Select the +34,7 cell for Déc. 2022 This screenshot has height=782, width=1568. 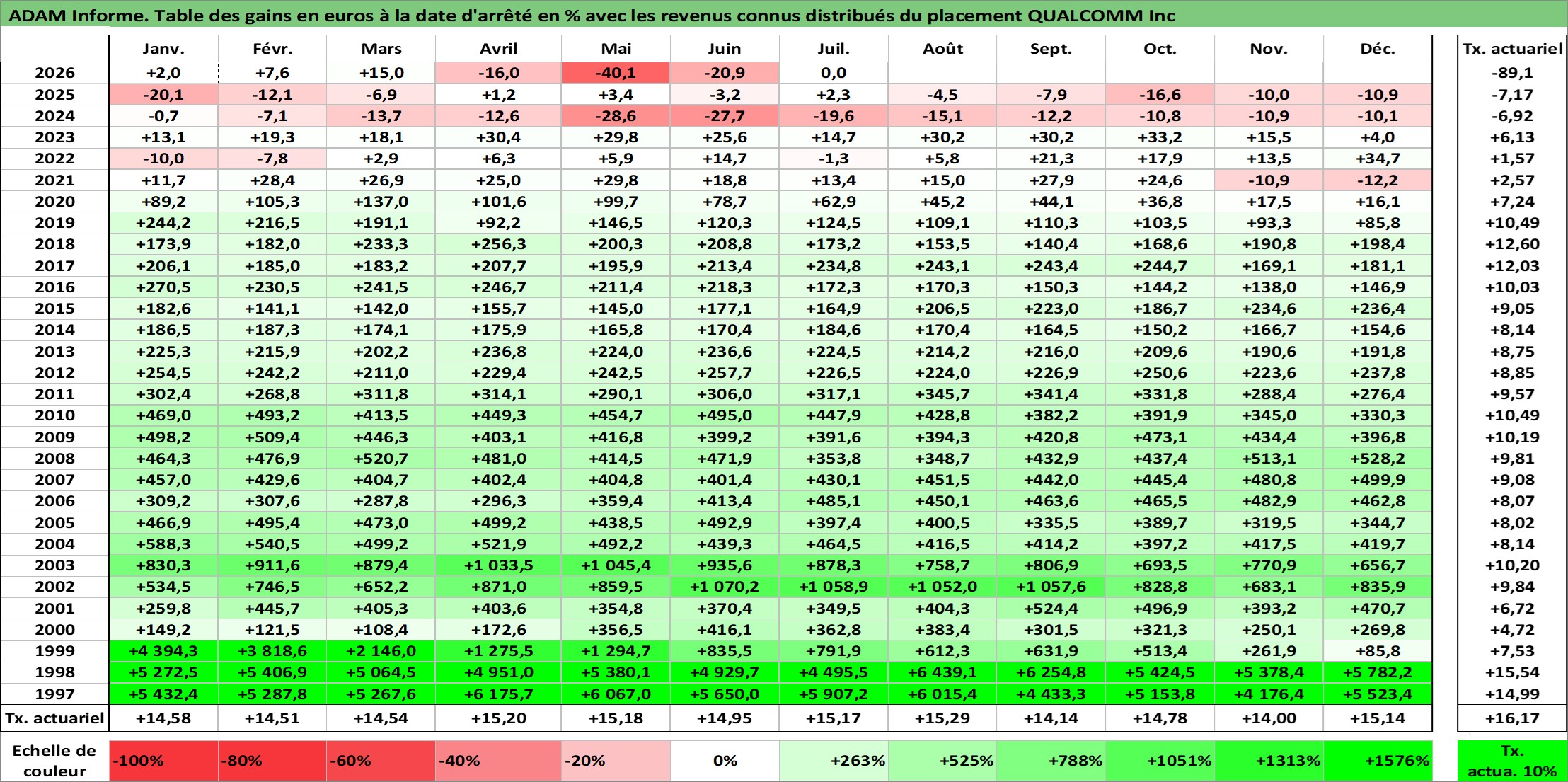1378,159
